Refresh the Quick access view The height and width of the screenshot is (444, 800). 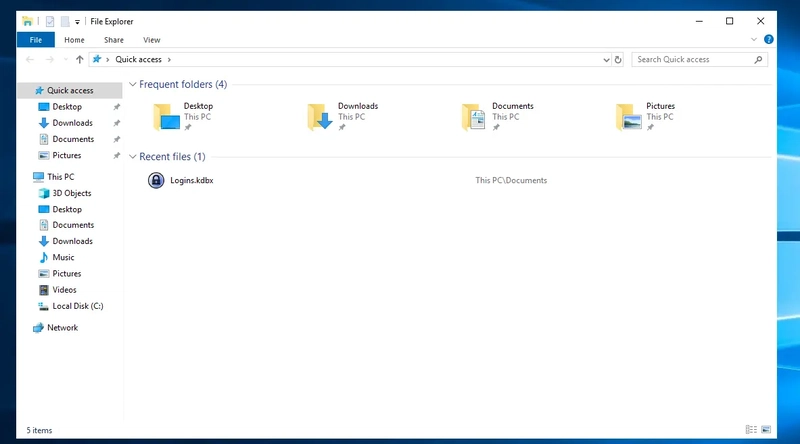pyautogui.click(x=618, y=60)
